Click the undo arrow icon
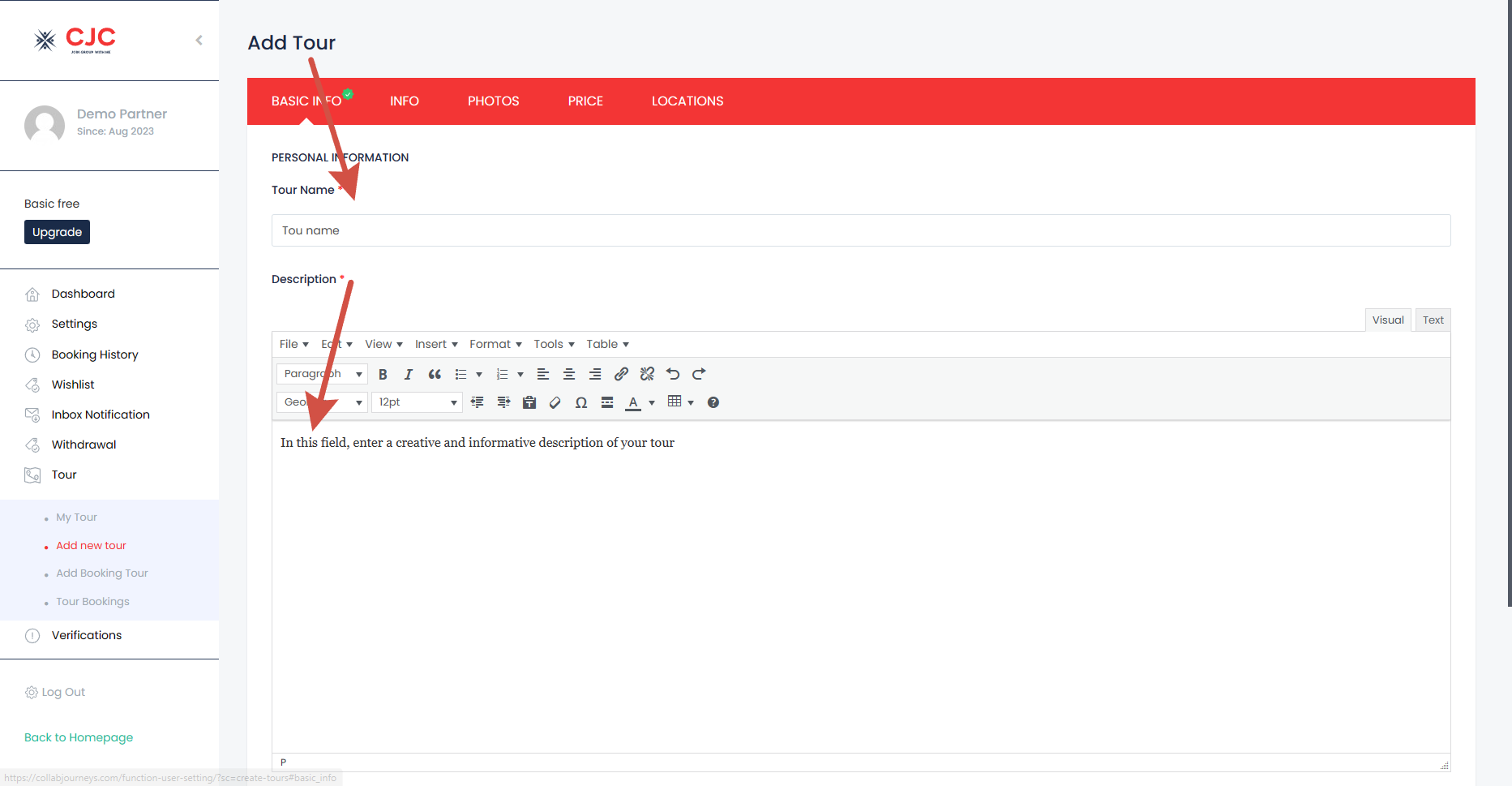The height and width of the screenshot is (786, 1512). 673,374
